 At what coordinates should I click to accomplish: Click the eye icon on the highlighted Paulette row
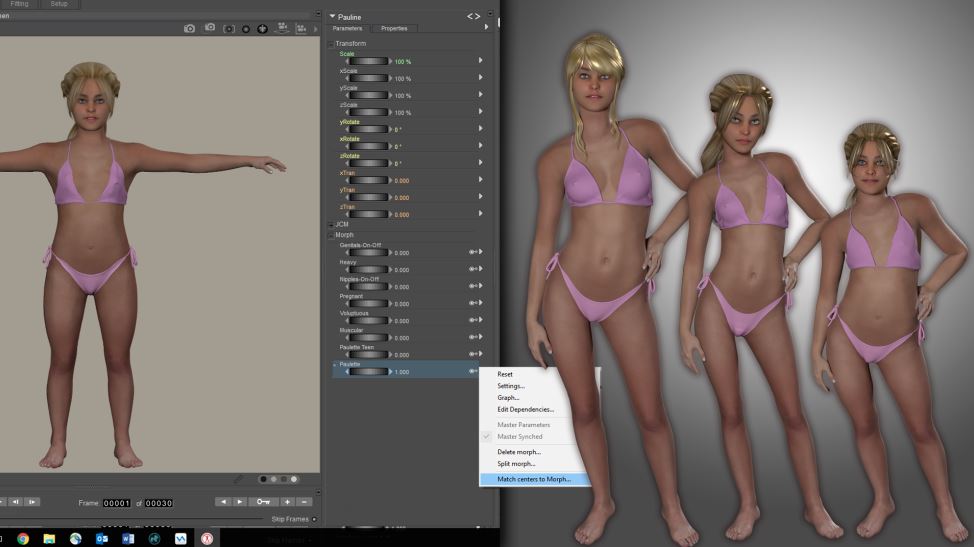(473, 371)
